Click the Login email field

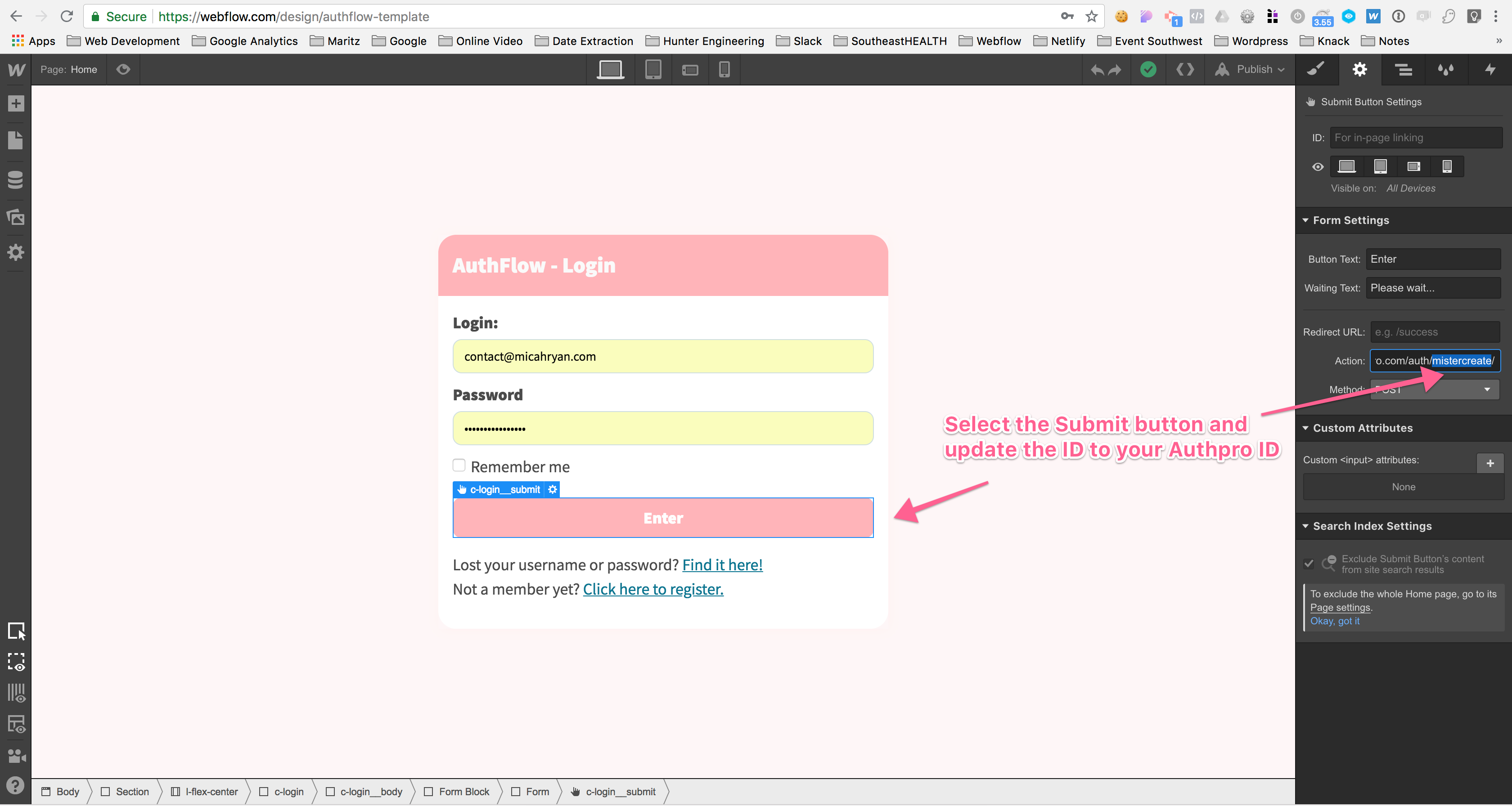[x=663, y=356]
